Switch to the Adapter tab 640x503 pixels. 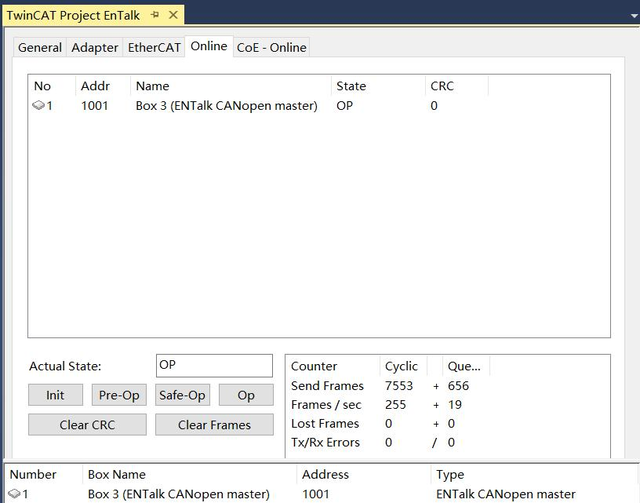(94, 47)
